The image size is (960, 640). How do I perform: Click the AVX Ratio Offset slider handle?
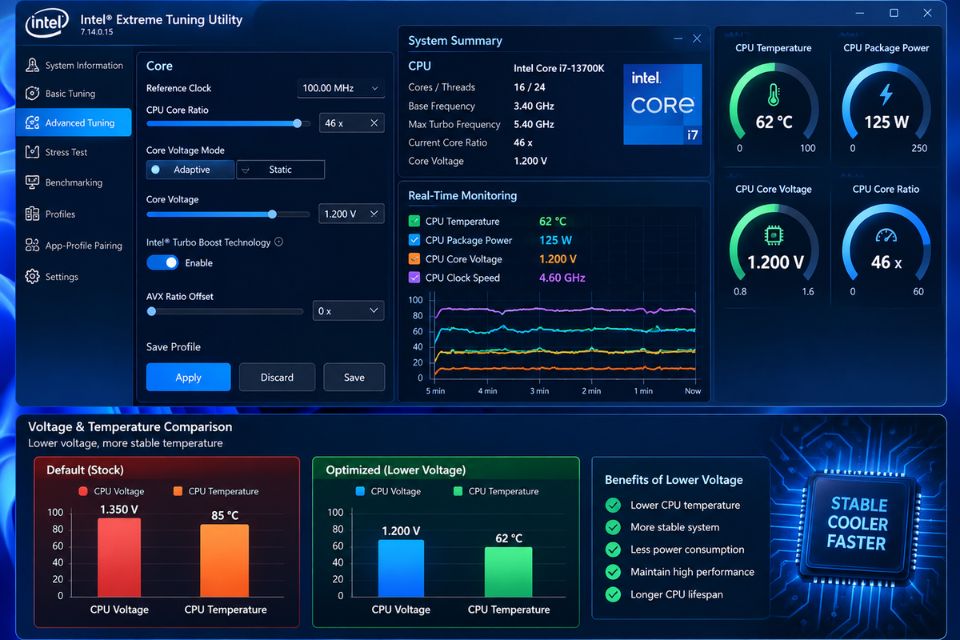151,311
